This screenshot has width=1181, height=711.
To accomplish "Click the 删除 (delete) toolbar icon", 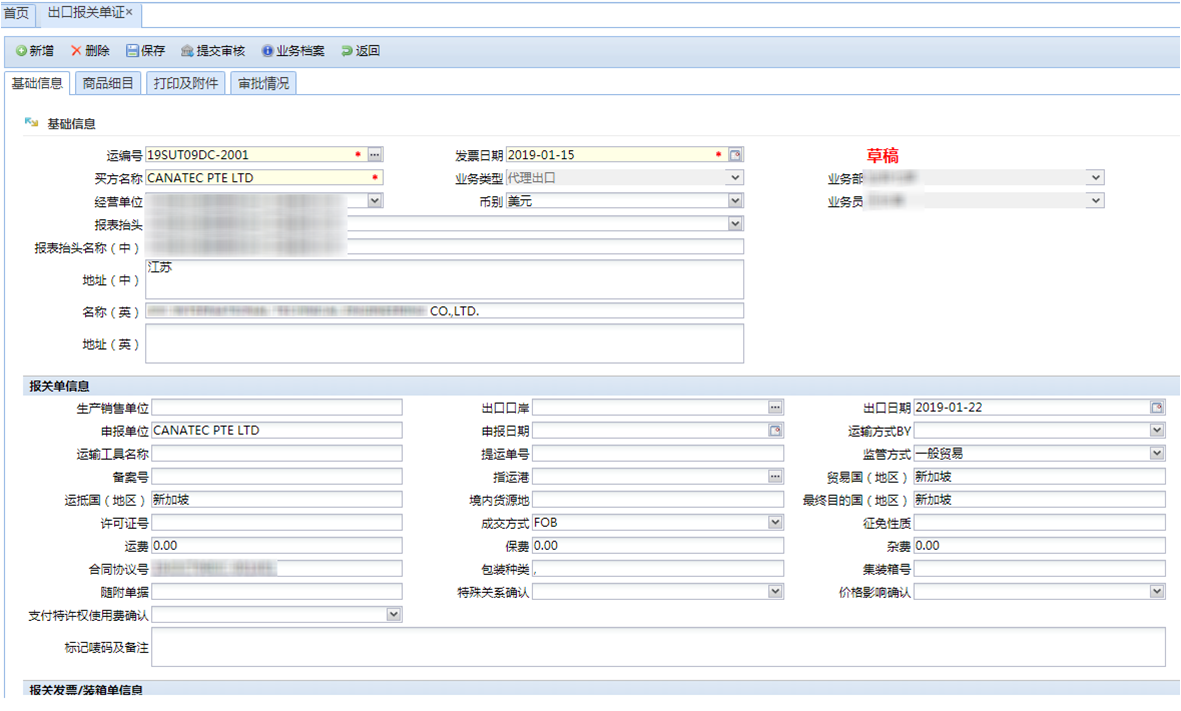I will (76, 51).
